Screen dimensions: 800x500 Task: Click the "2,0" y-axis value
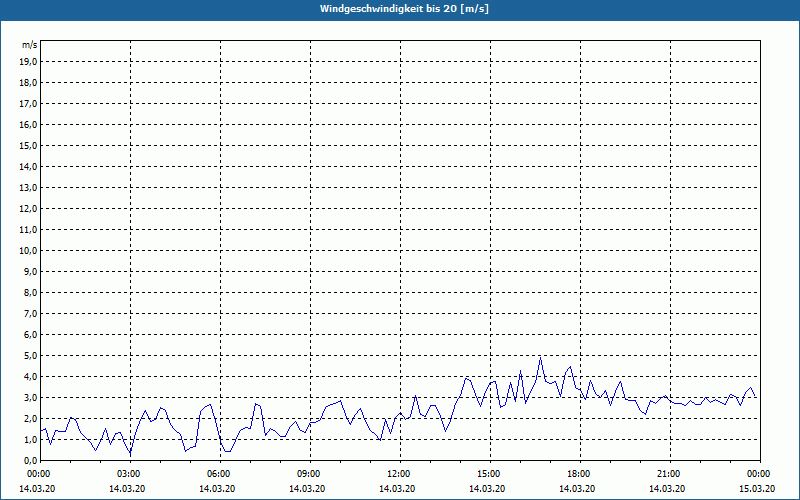tap(30, 418)
